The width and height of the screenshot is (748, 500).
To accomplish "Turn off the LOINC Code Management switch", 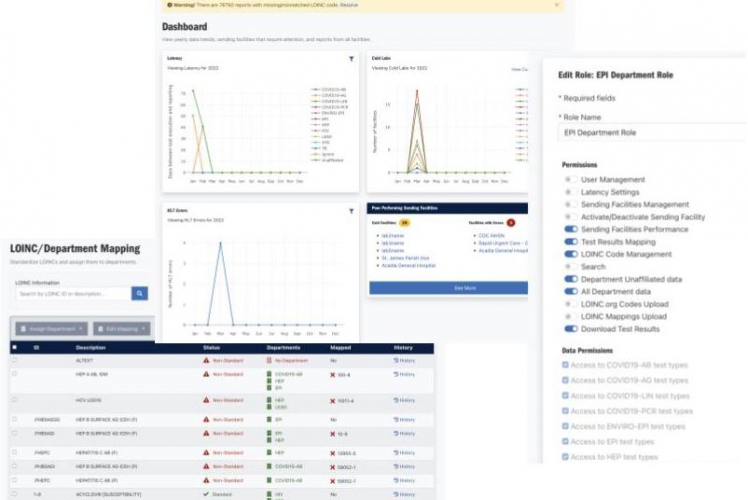I will [571, 254].
